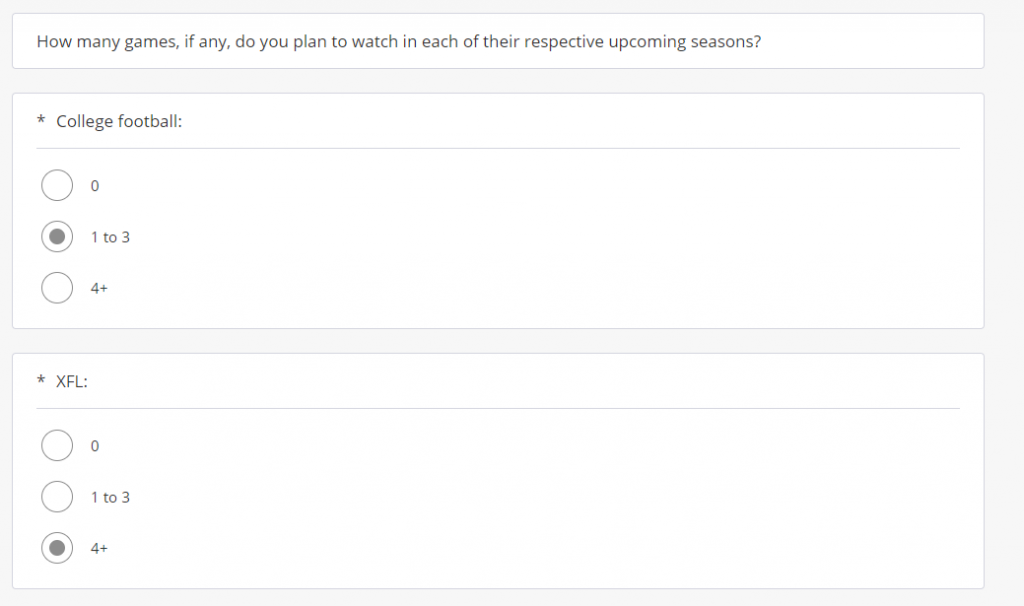Click the required asterisk beside XFL
The height and width of the screenshot is (606, 1024).
(x=41, y=381)
